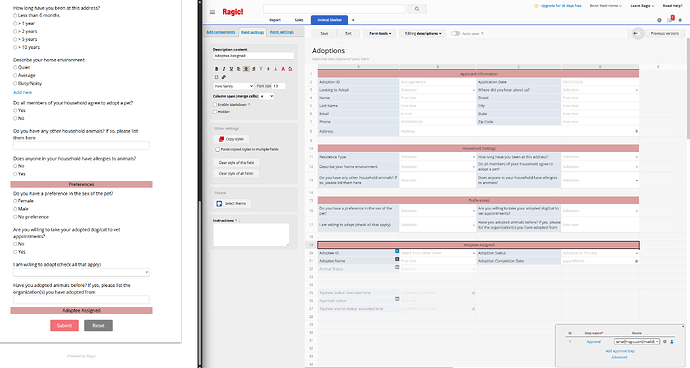The height and width of the screenshot is (368, 690).
Task: Open the 'I am willing to adopt' dropdown in form
Action: (81, 272)
